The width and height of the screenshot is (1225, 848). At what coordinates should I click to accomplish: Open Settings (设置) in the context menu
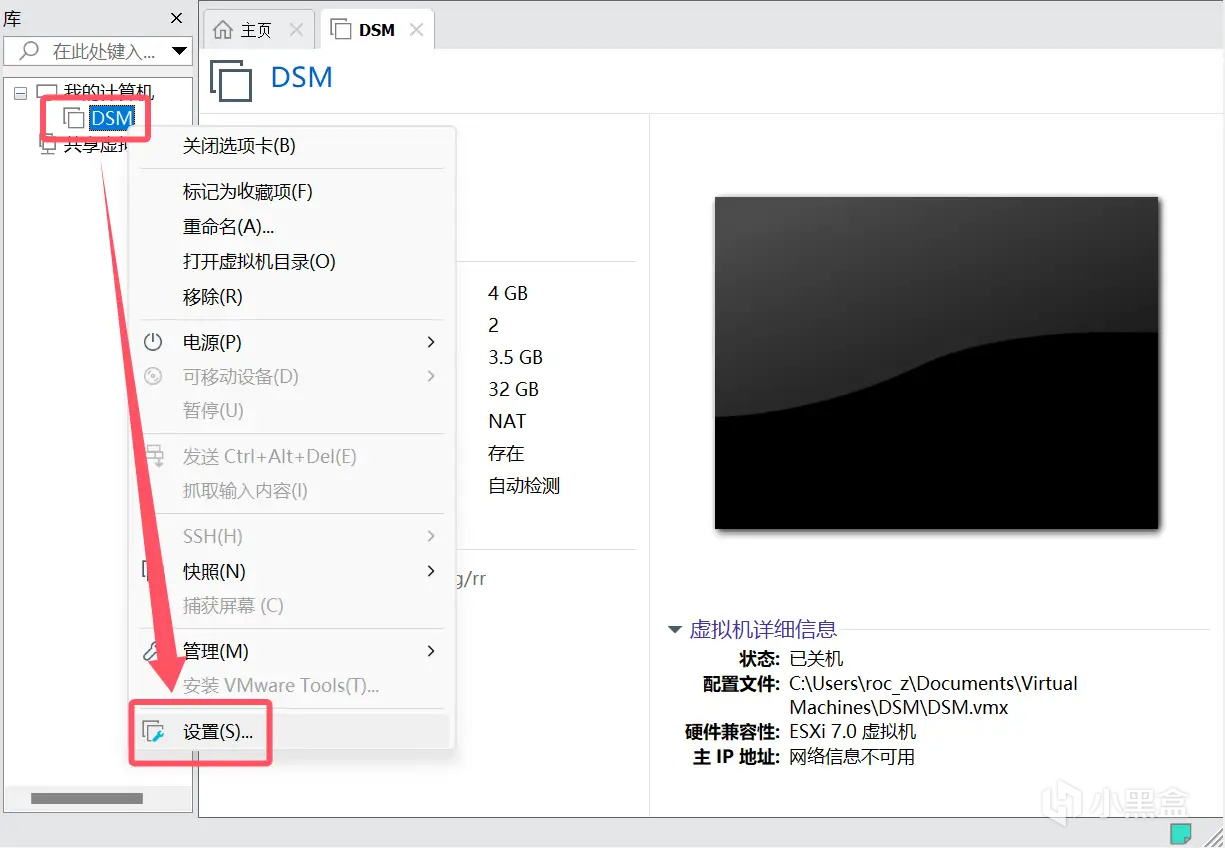pos(292,731)
